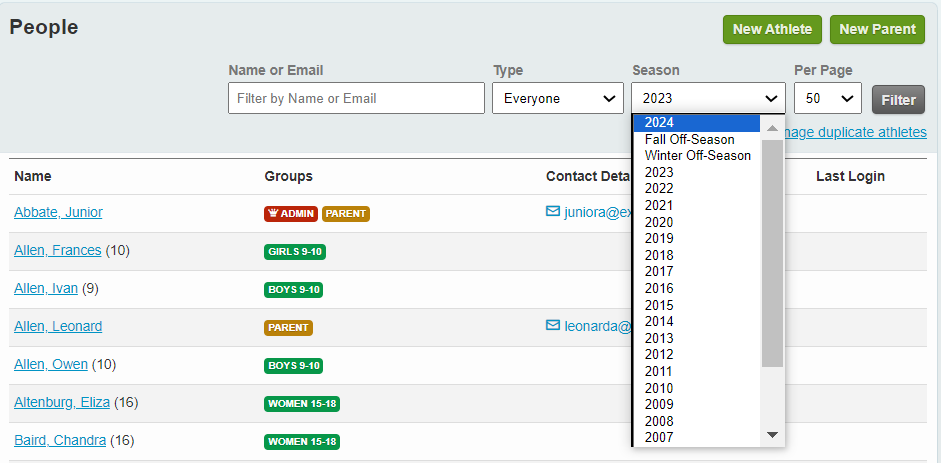
Task: Focus the Name or Email filter field
Action: pyautogui.click(x=356, y=98)
